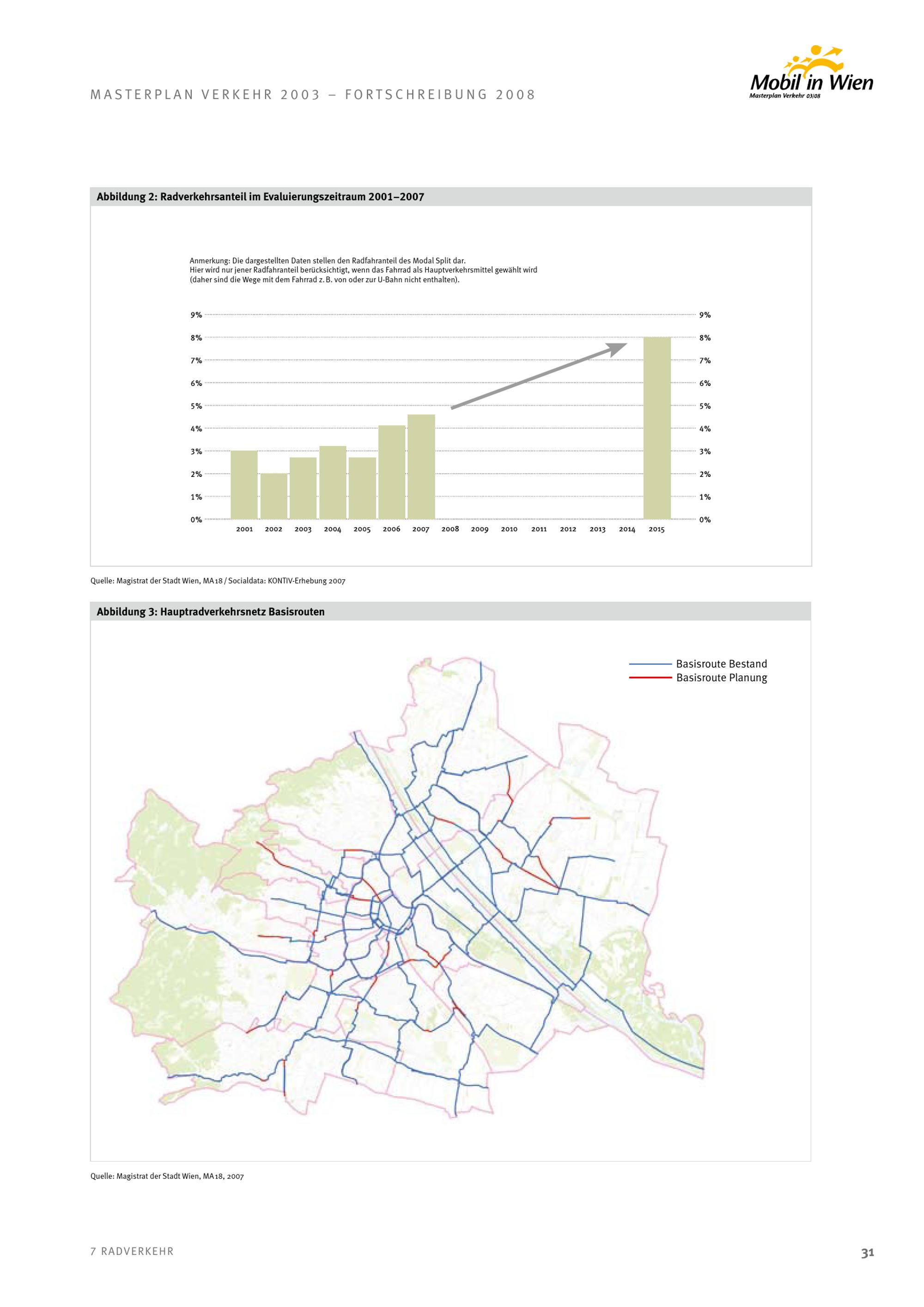Click the red Basisroute Planung legend line
Image resolution: width=924 pixels, height=1307 pixels.
[x=650, y=678]
